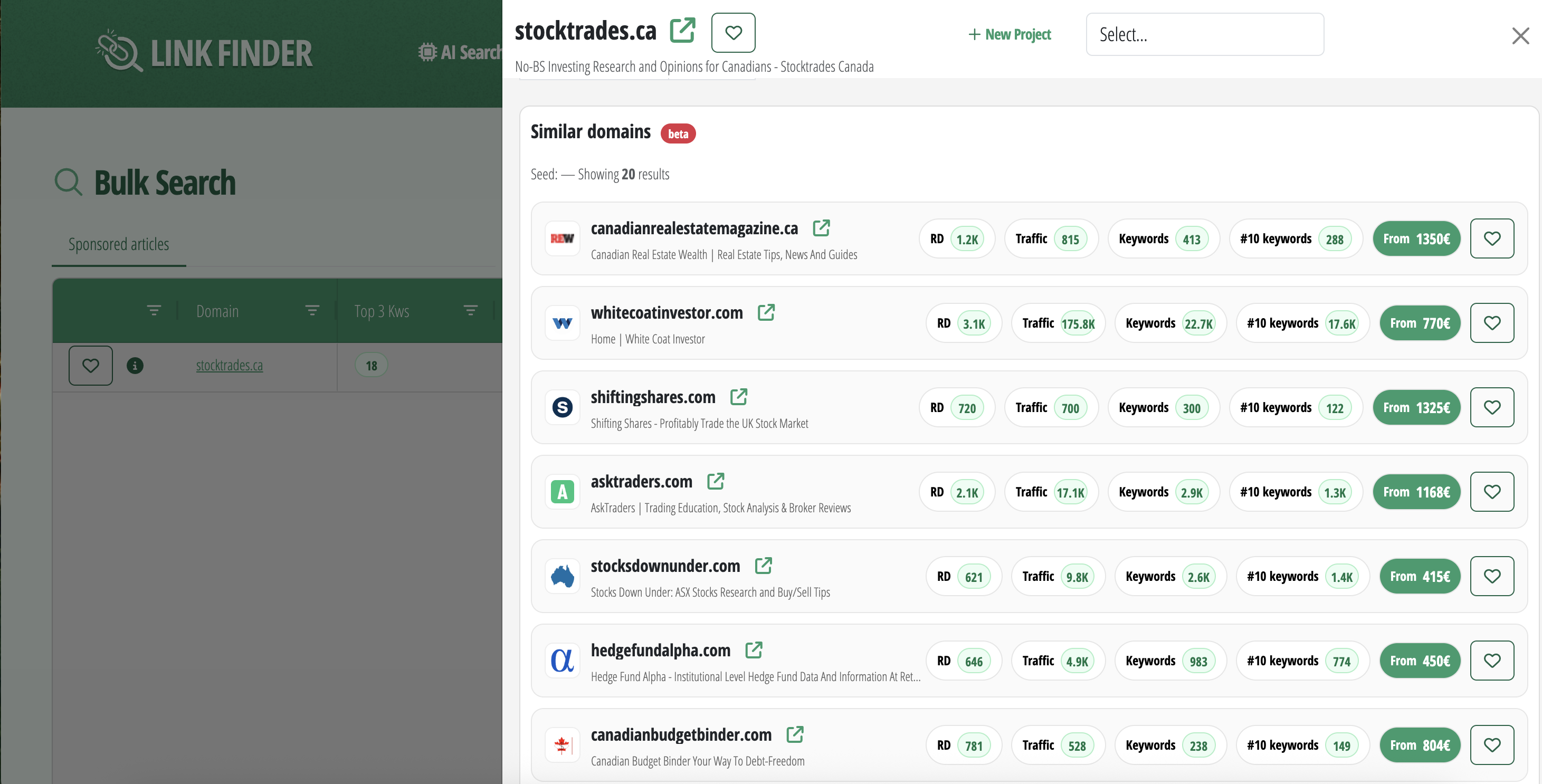Favorite stocktrades.ca row in Bulk Search table
This screenshot has width=1542, height=784.
[90, 365]
